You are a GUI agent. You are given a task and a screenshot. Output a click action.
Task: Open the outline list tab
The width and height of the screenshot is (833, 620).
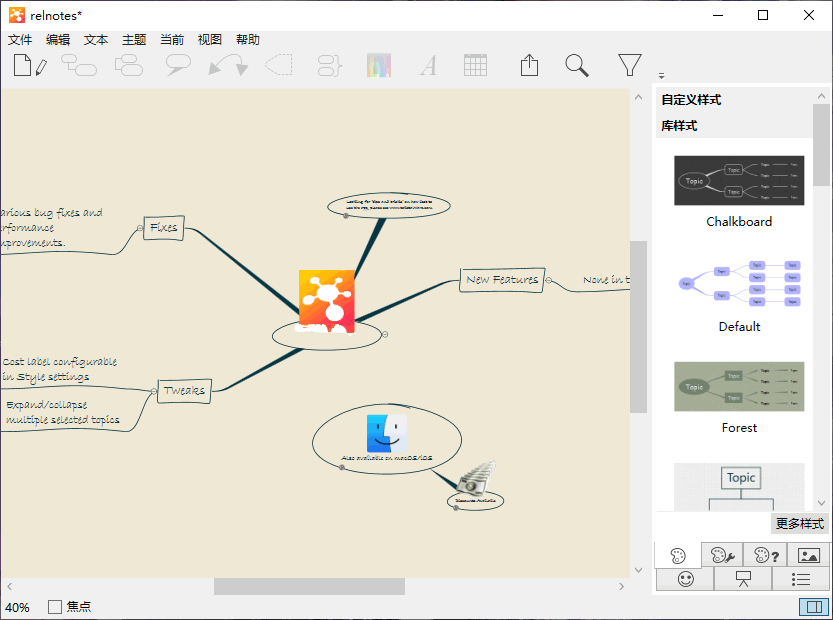[801, 579]
